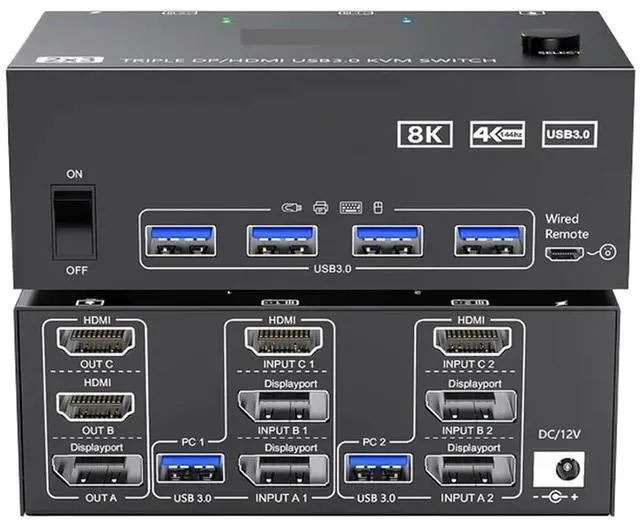Click the 'OFF' label below the switch
This screenshot has width=640, height=525.
(x=76, y=270)
